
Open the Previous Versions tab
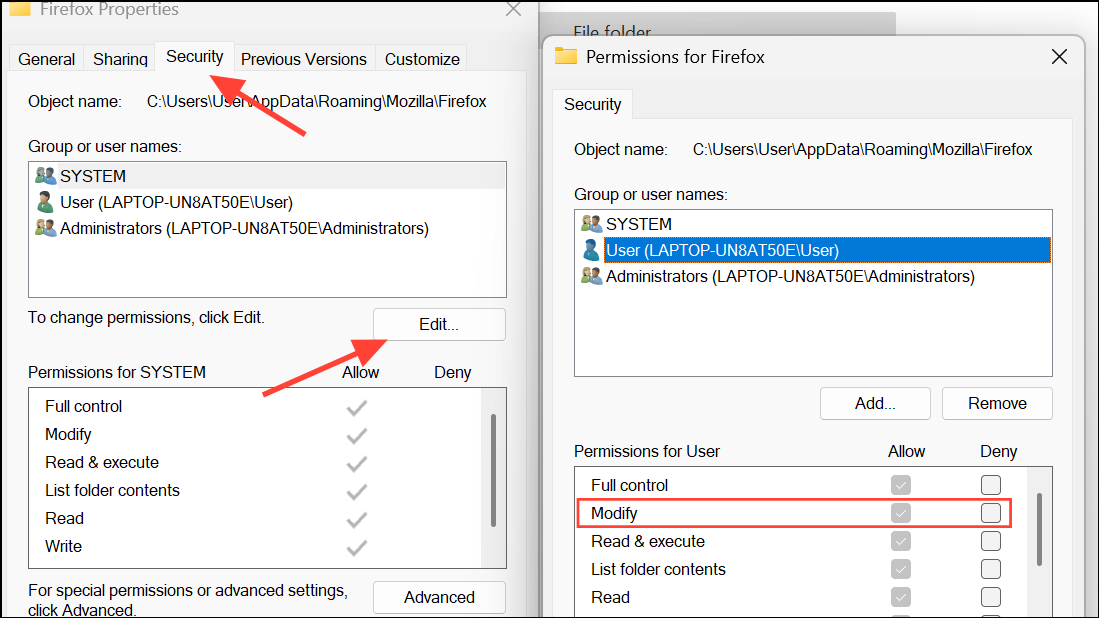click(x=303, y=59)
